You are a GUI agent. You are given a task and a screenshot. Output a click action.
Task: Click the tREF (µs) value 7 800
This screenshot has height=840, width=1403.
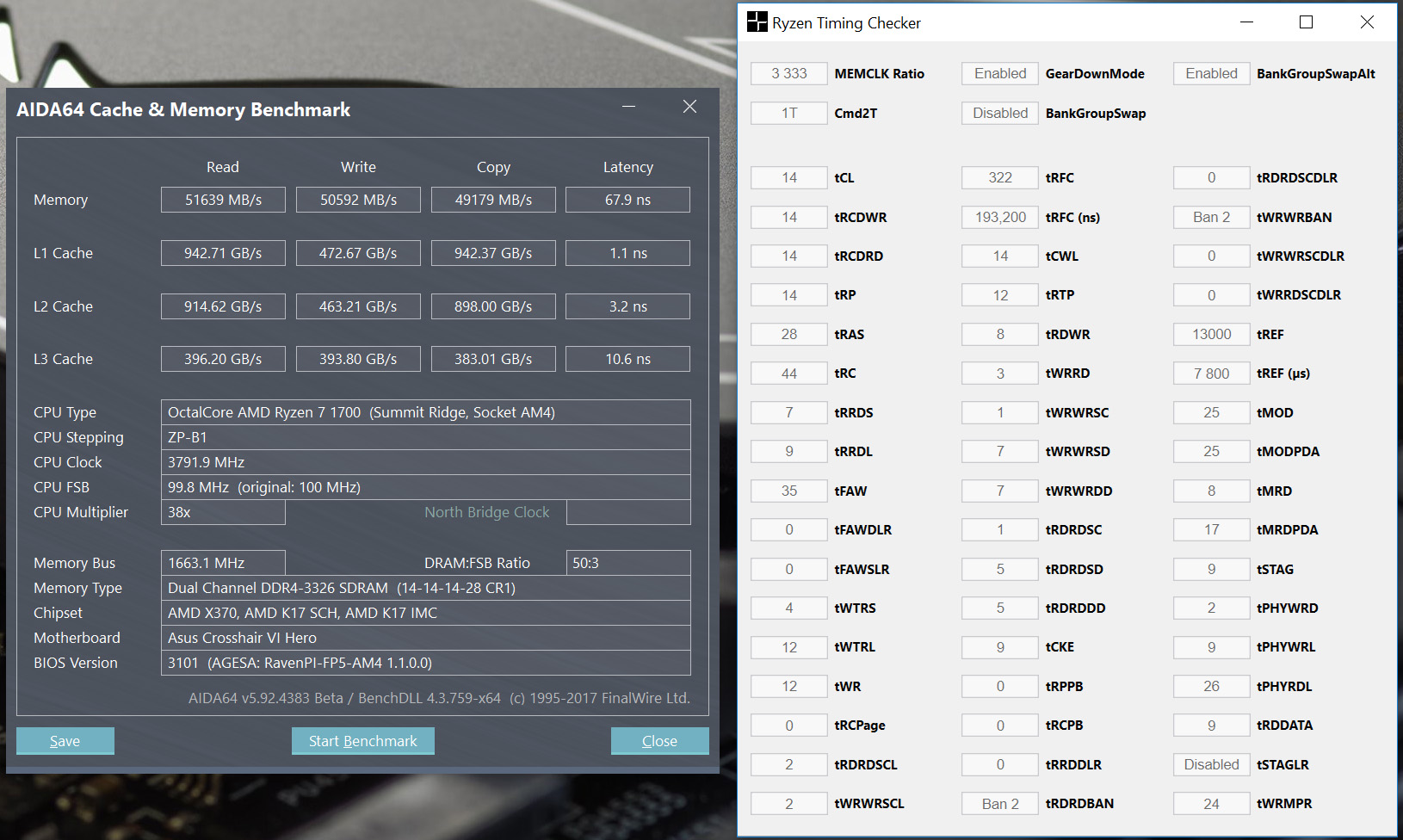[x=1211, y=374]
